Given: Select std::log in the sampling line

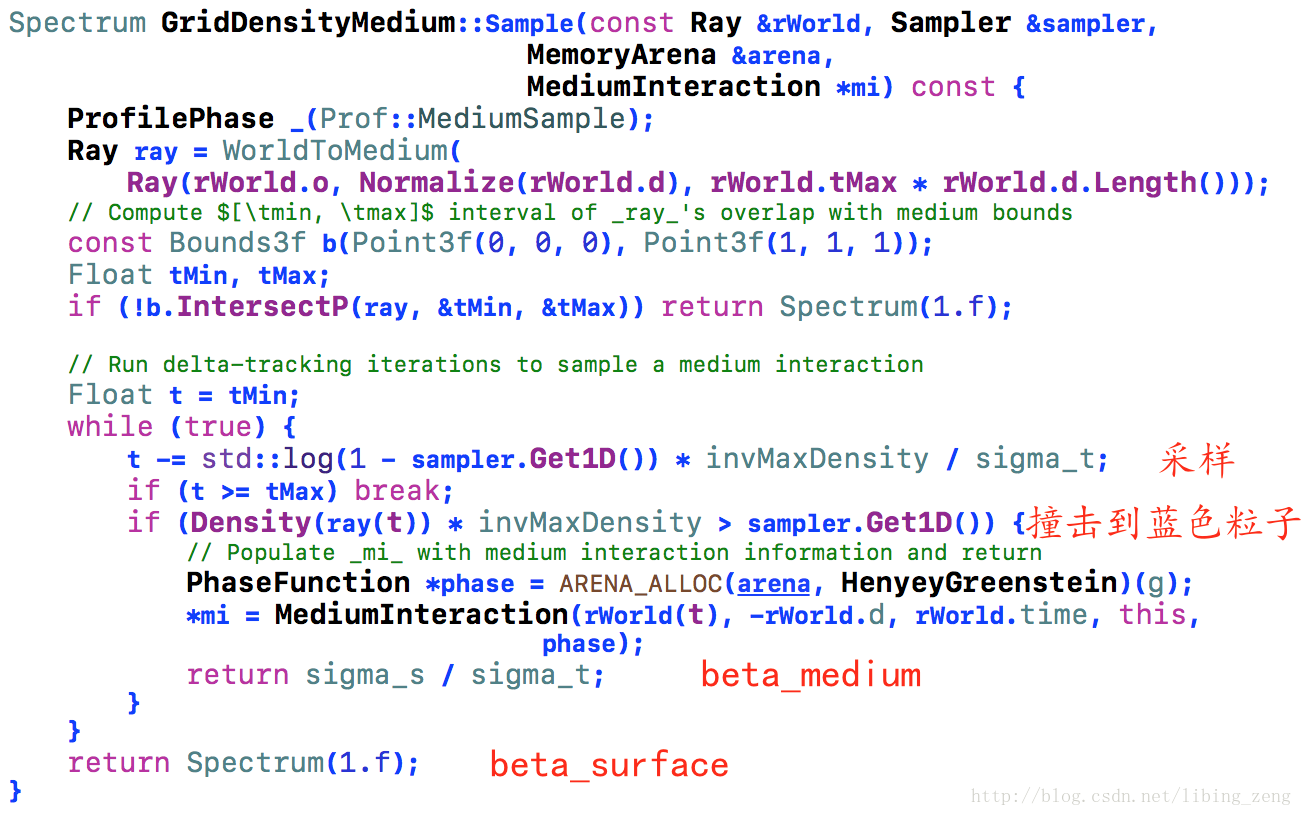Looking at the screenshot, I should (x=267, y=459).
